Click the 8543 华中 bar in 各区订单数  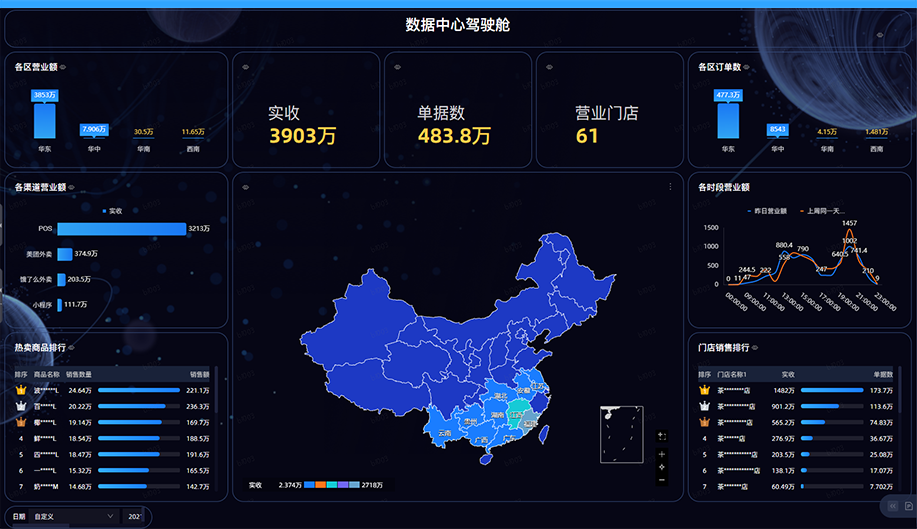click(777, 129)
